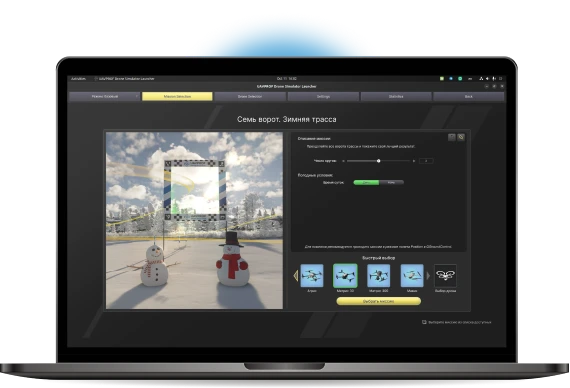
Task: Select the green day time toggle
Action: pos(366,183)
